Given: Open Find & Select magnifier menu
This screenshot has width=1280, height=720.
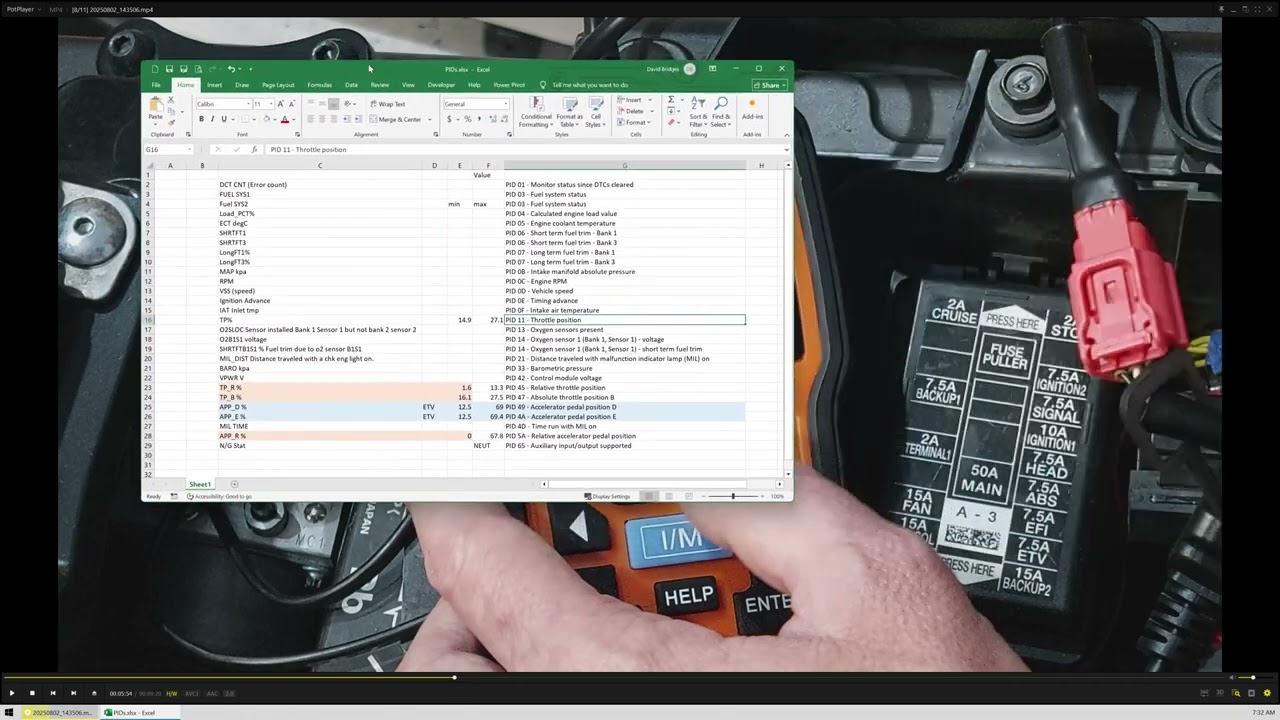Looking at the screenshot, I should click(721, 112).
